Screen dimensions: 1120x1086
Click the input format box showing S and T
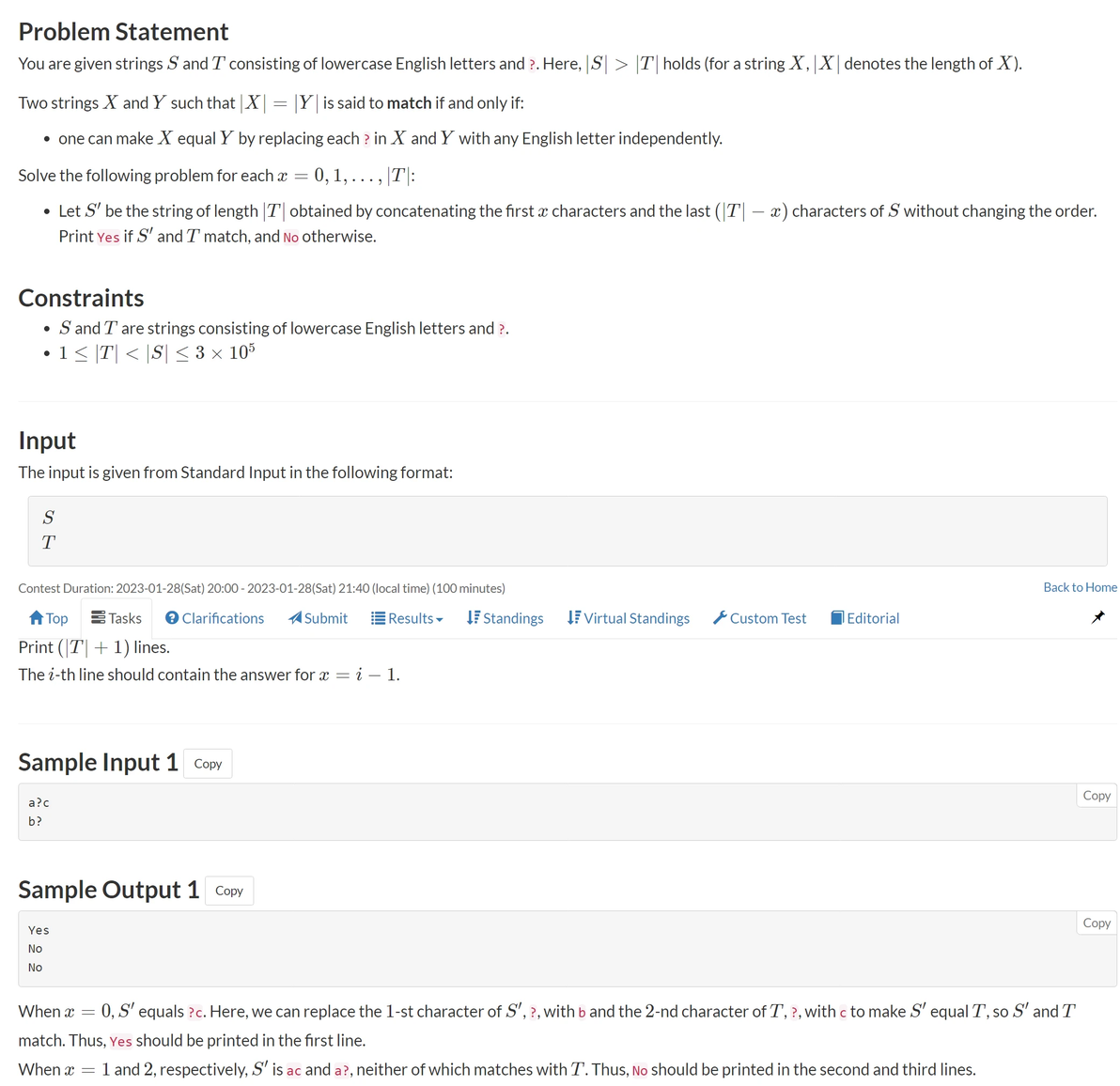[567, 531]
